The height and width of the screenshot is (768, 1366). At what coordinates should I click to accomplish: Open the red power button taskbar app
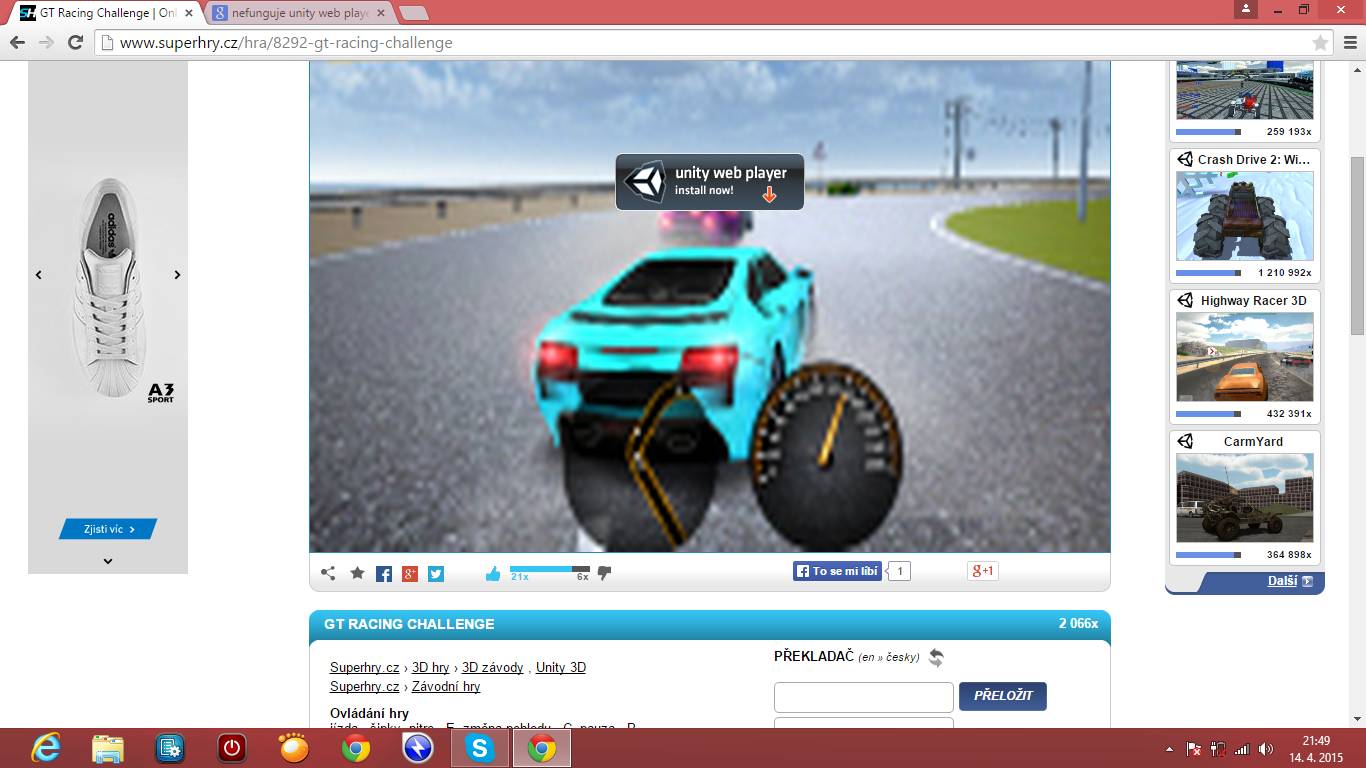pos(232,748)
